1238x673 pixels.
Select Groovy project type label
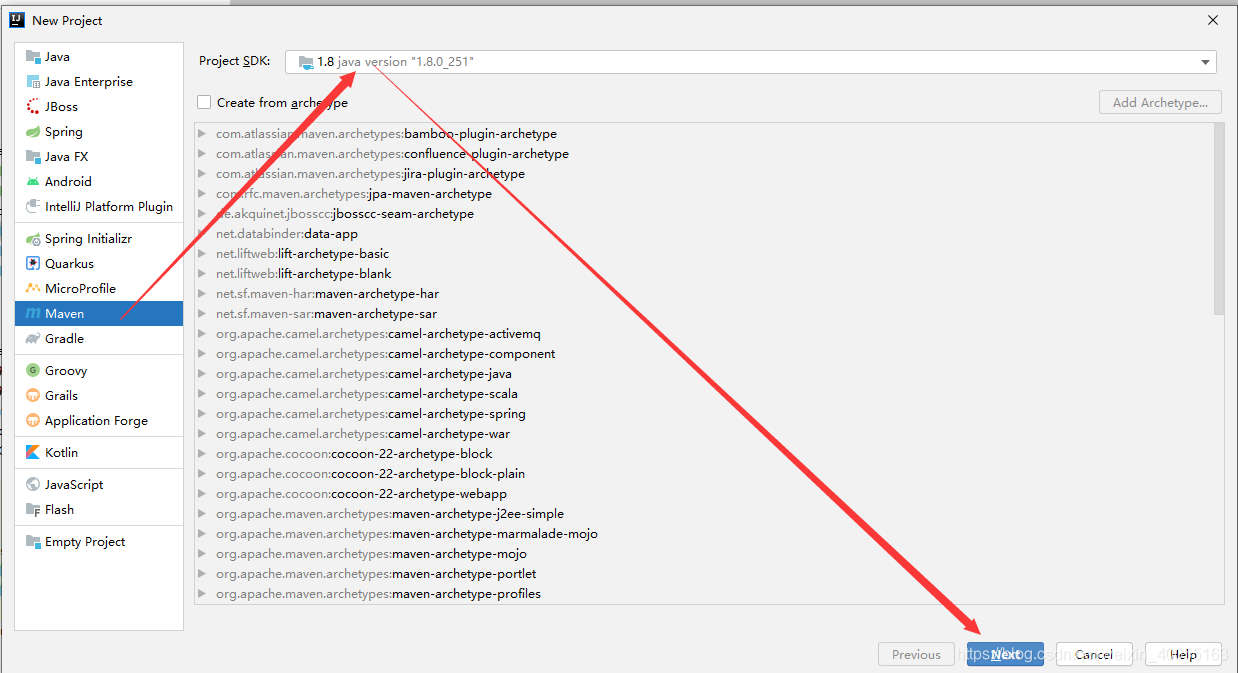click(x=66, y=371)
